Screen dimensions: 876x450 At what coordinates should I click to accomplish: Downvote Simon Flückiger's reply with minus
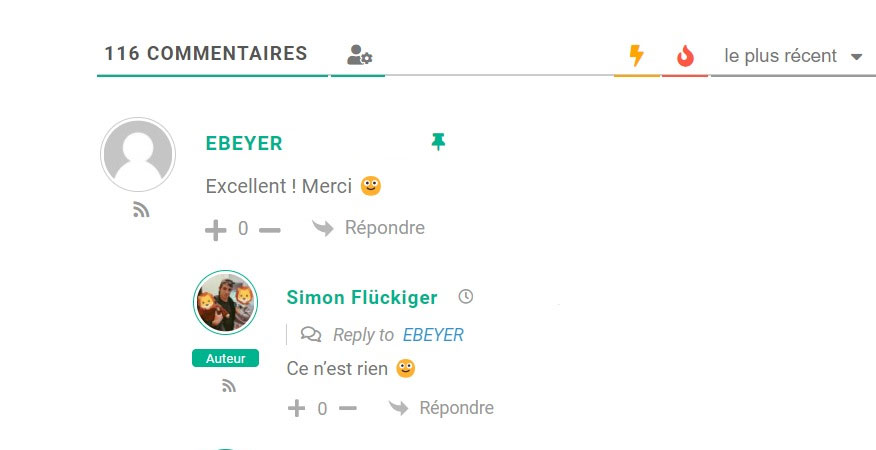(x=347, y=409)
